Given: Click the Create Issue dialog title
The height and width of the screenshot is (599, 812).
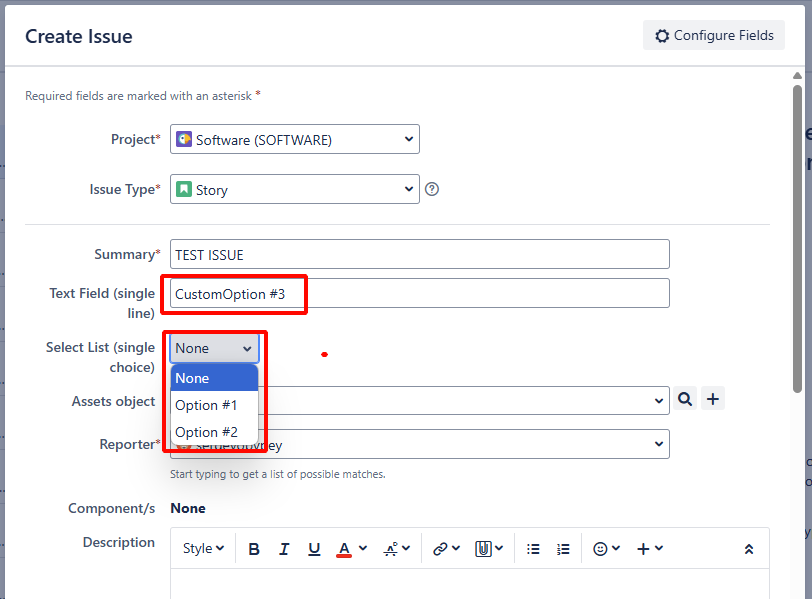Looking at the screenshot, I should 79,36.
